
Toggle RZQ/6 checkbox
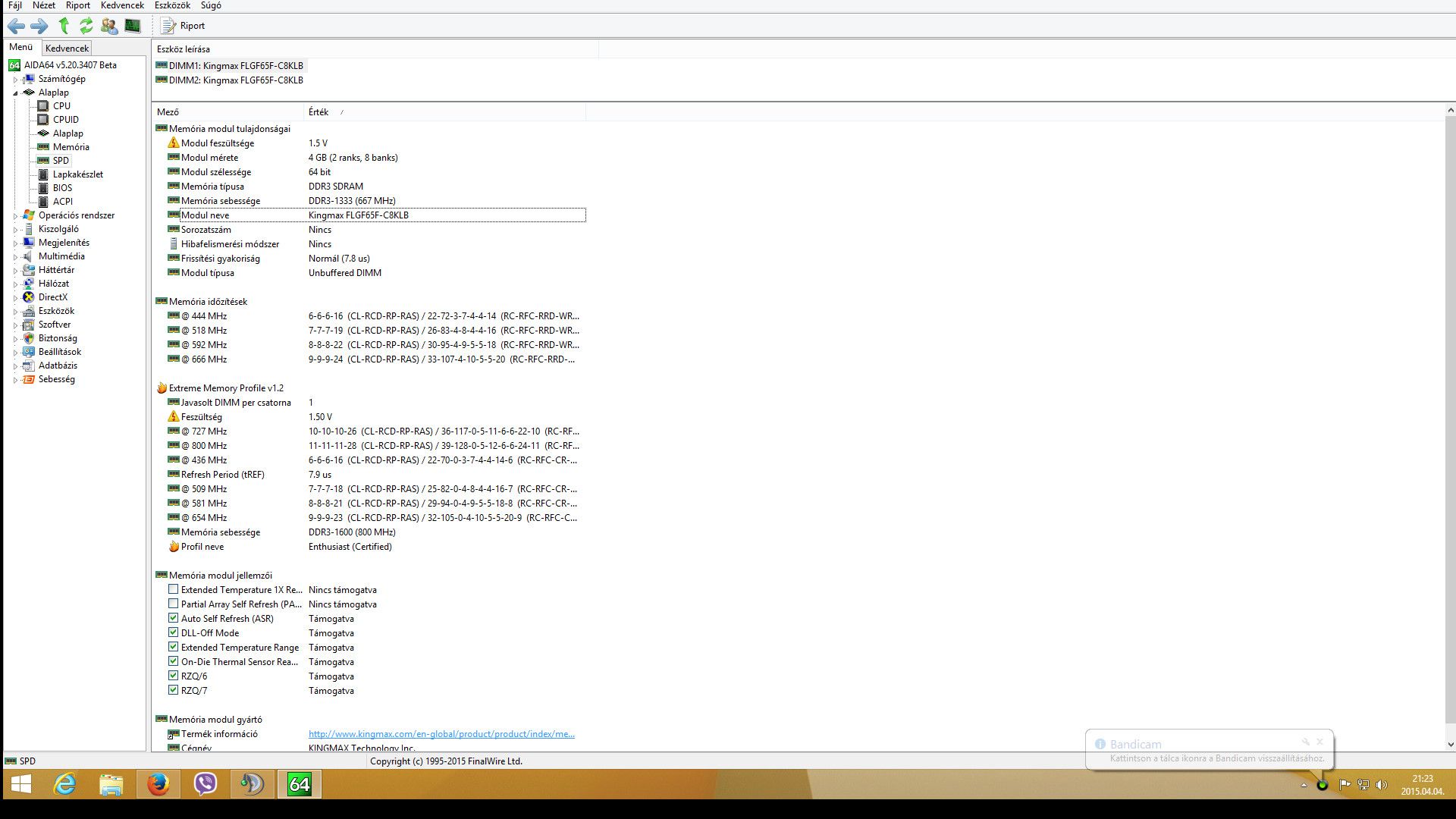[x=173, y=676]
